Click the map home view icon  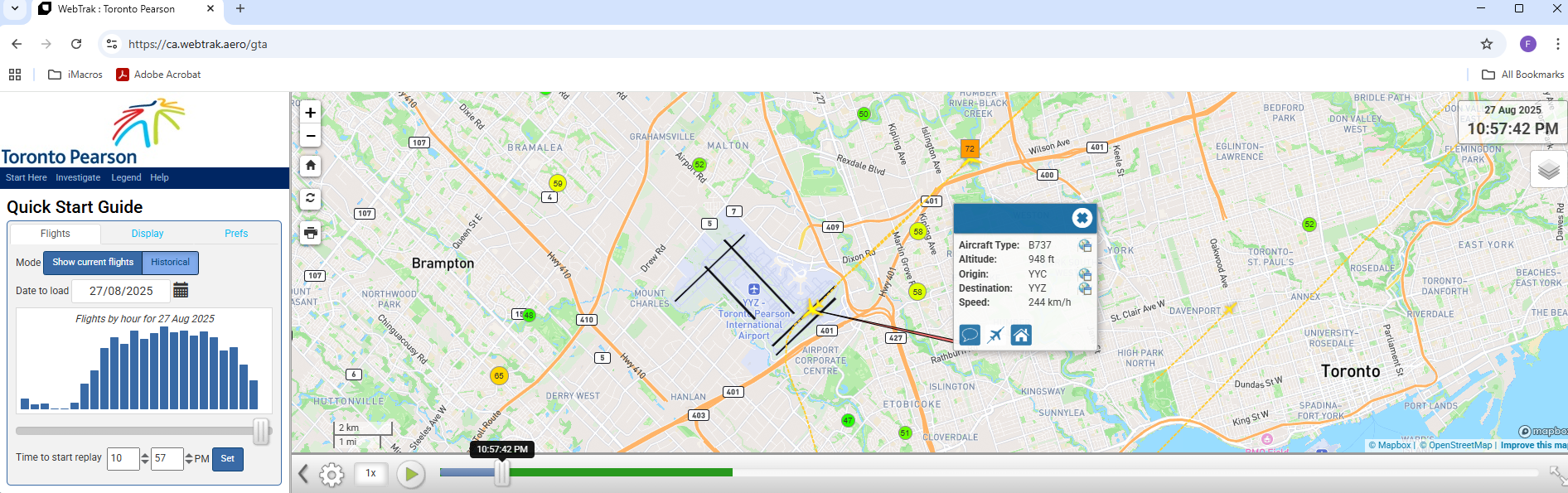tap(311, 165)
